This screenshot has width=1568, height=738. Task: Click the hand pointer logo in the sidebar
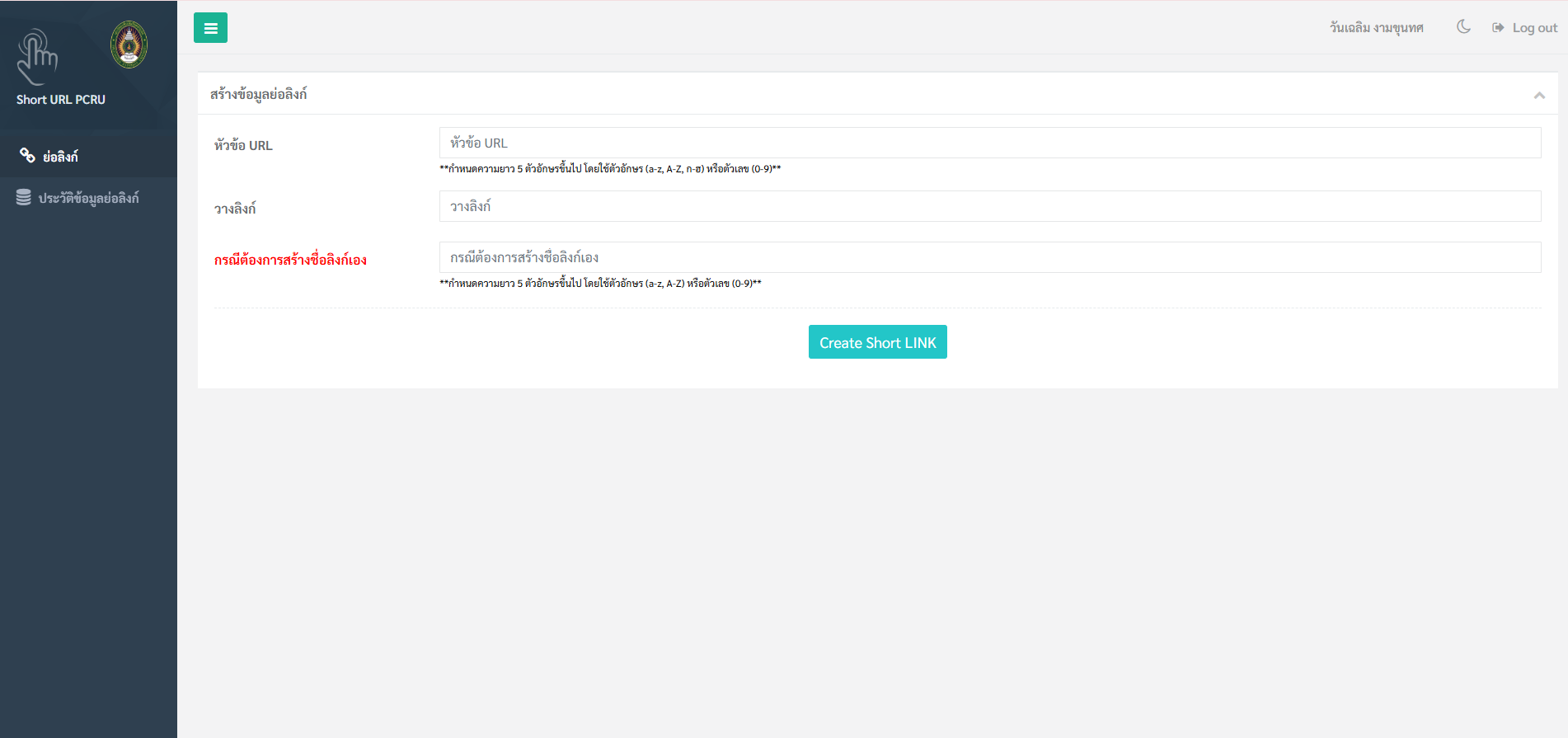(37, 57)
